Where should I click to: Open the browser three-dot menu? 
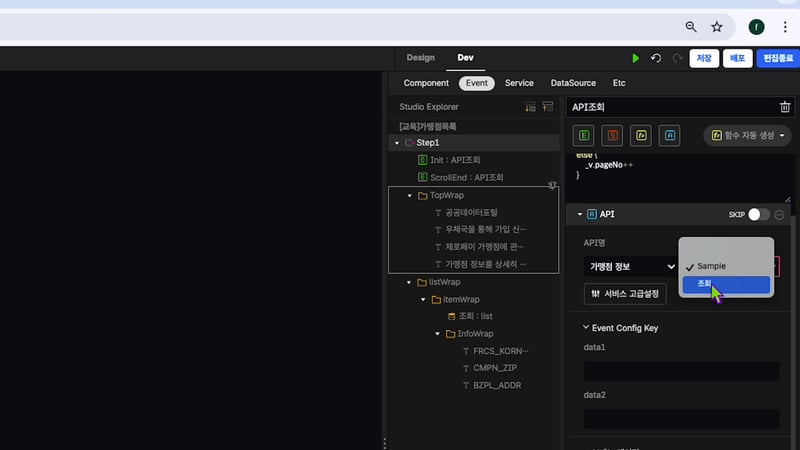pyautogui.click(x=785, y=27)
